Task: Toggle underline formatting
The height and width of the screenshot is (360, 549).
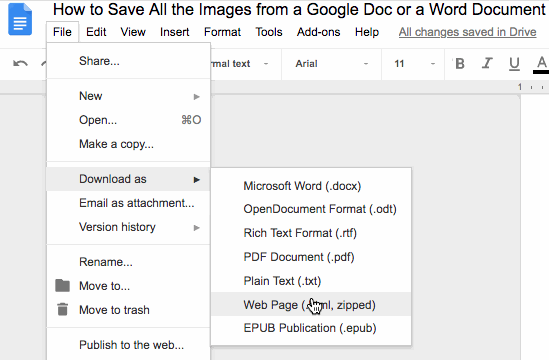Action: point(514,64)
